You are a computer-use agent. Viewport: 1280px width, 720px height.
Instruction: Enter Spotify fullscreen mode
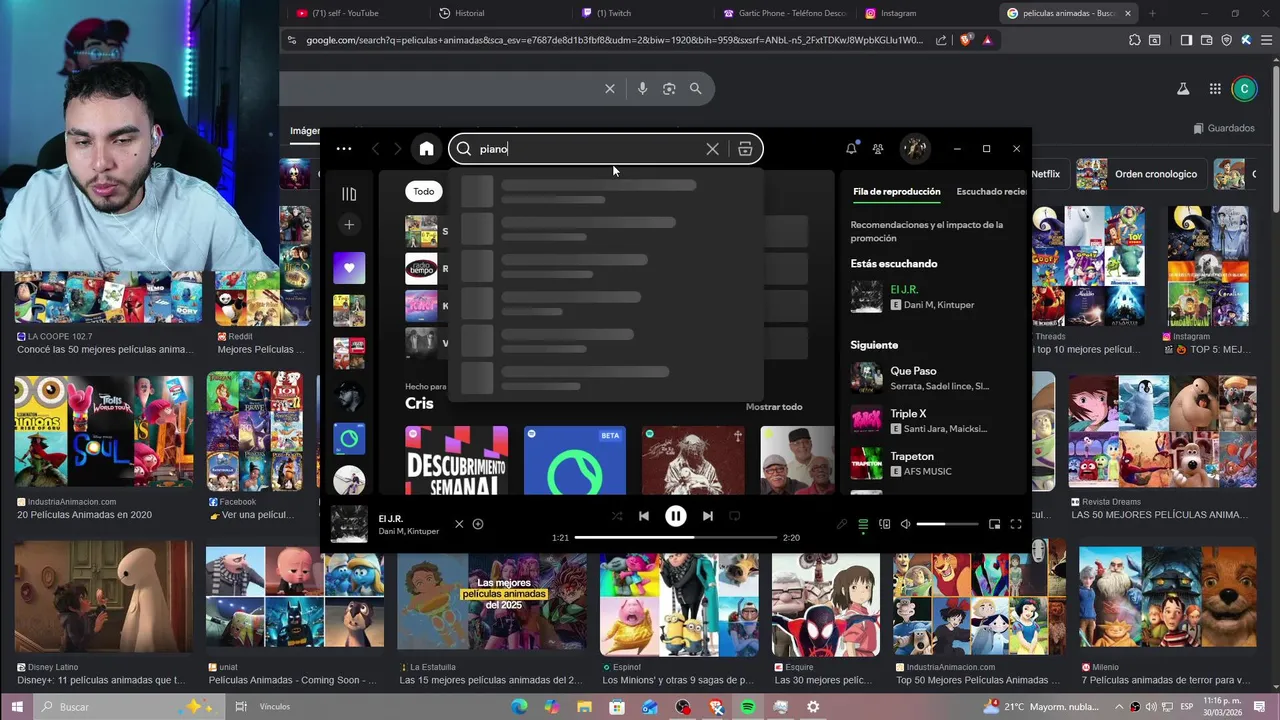point(1016,524)
